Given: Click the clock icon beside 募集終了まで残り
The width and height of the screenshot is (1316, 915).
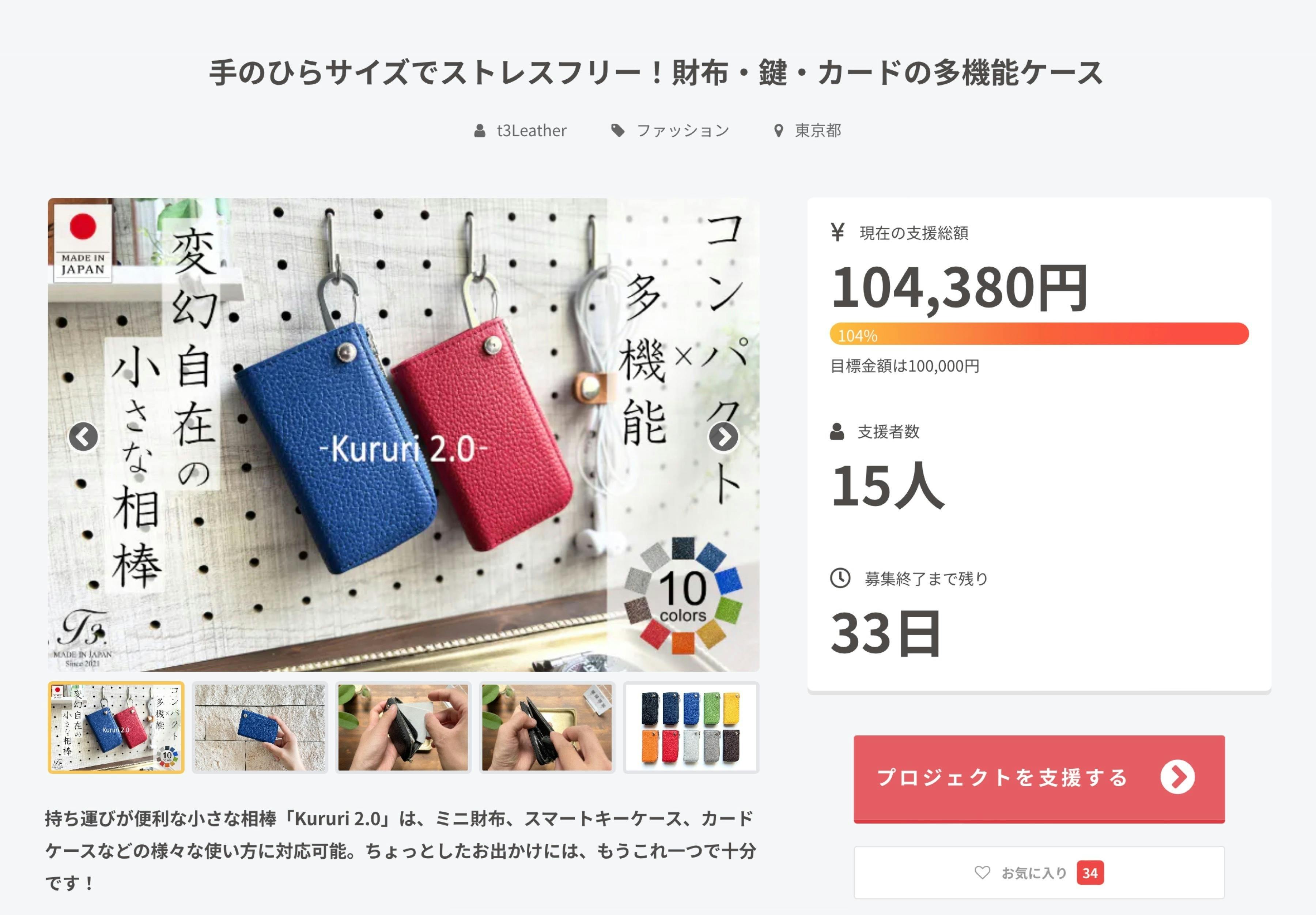Looking at the screenshot, I should coord(840,578).
